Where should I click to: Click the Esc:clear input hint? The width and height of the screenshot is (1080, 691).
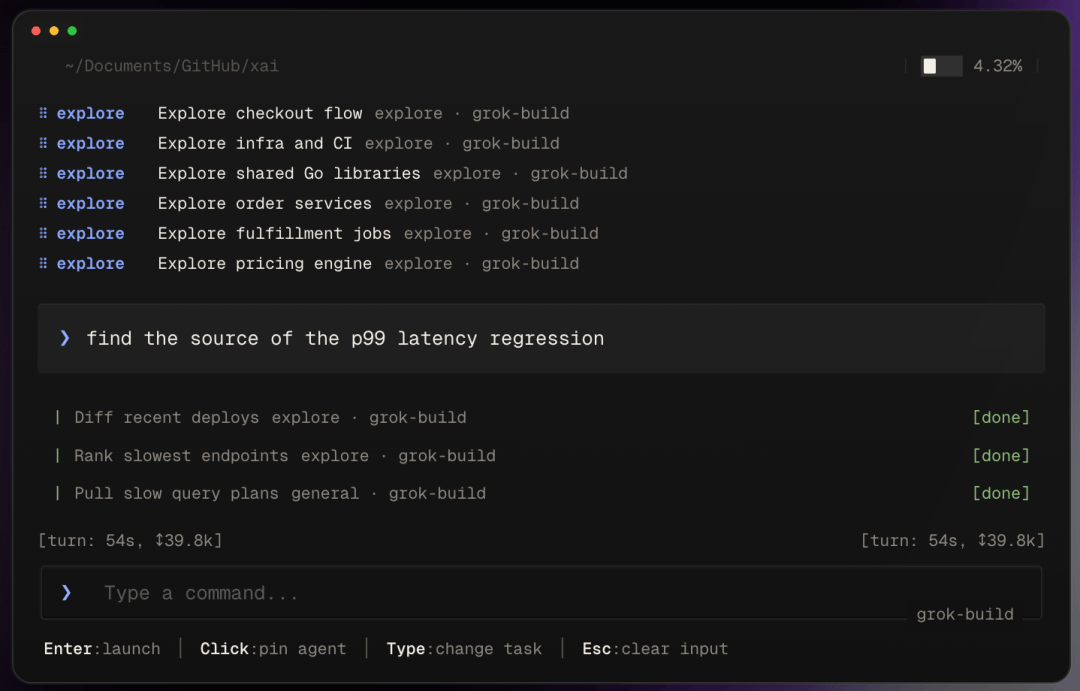(x=655, y=648)
